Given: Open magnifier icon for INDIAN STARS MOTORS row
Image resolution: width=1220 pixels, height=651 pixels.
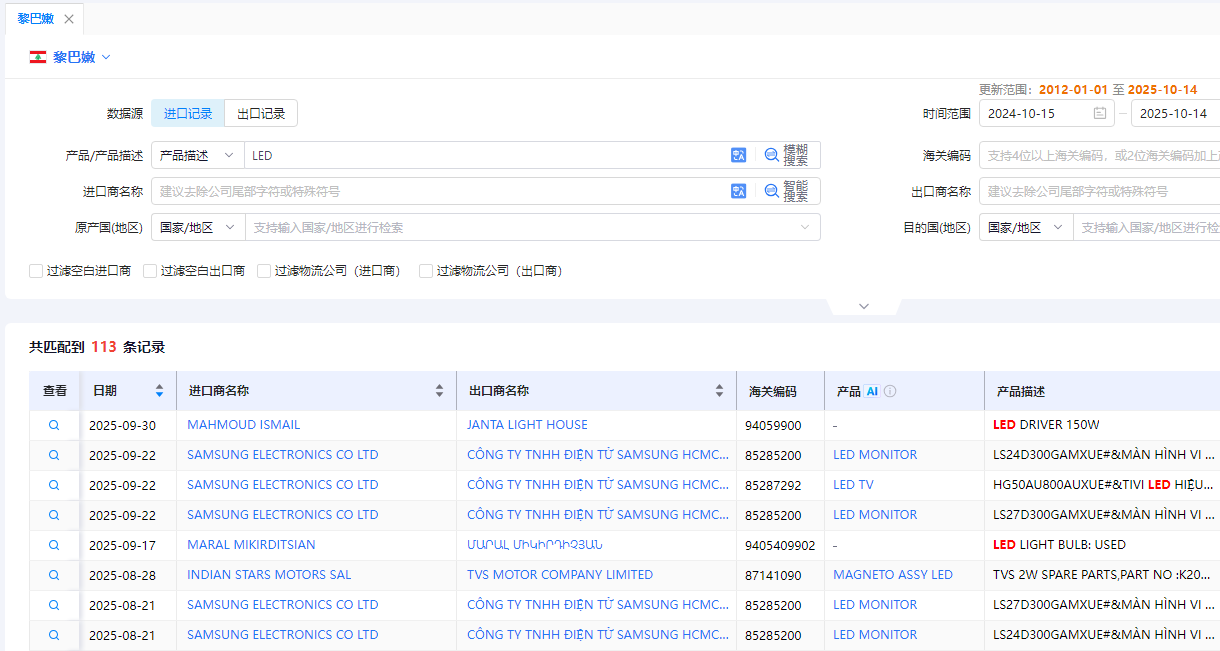Looking at the screenshot, I should [x=54, y=575].
